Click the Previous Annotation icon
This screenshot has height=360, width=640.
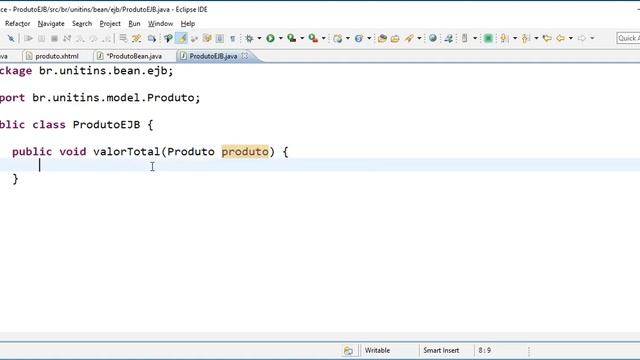point(526,38)
